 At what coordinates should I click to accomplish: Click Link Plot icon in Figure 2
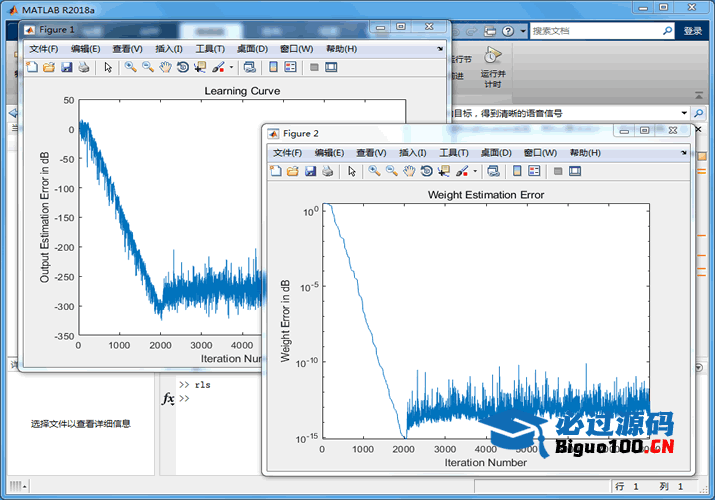[493, 171]
